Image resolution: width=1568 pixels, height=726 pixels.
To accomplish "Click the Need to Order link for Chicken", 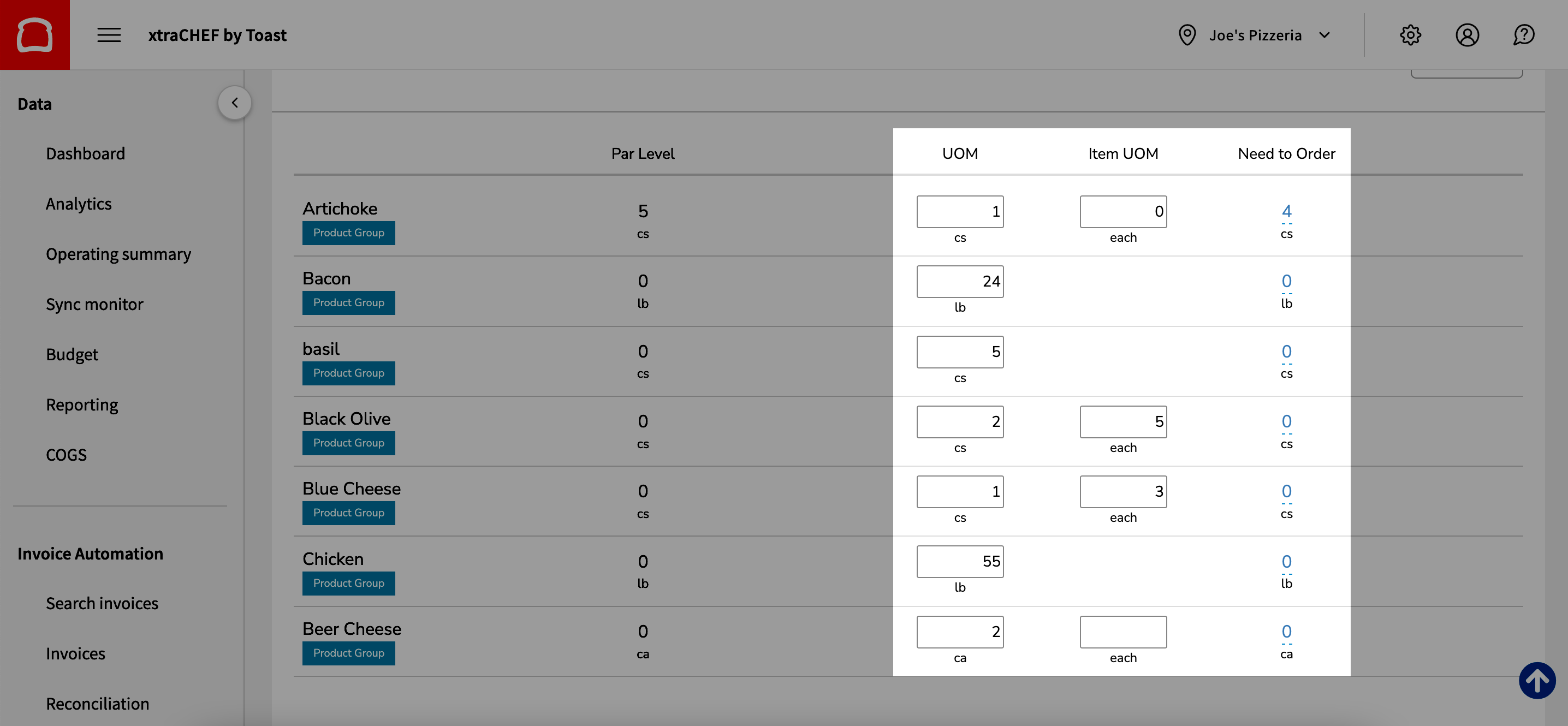I will pyautogui.click(x=1286, y=561).
